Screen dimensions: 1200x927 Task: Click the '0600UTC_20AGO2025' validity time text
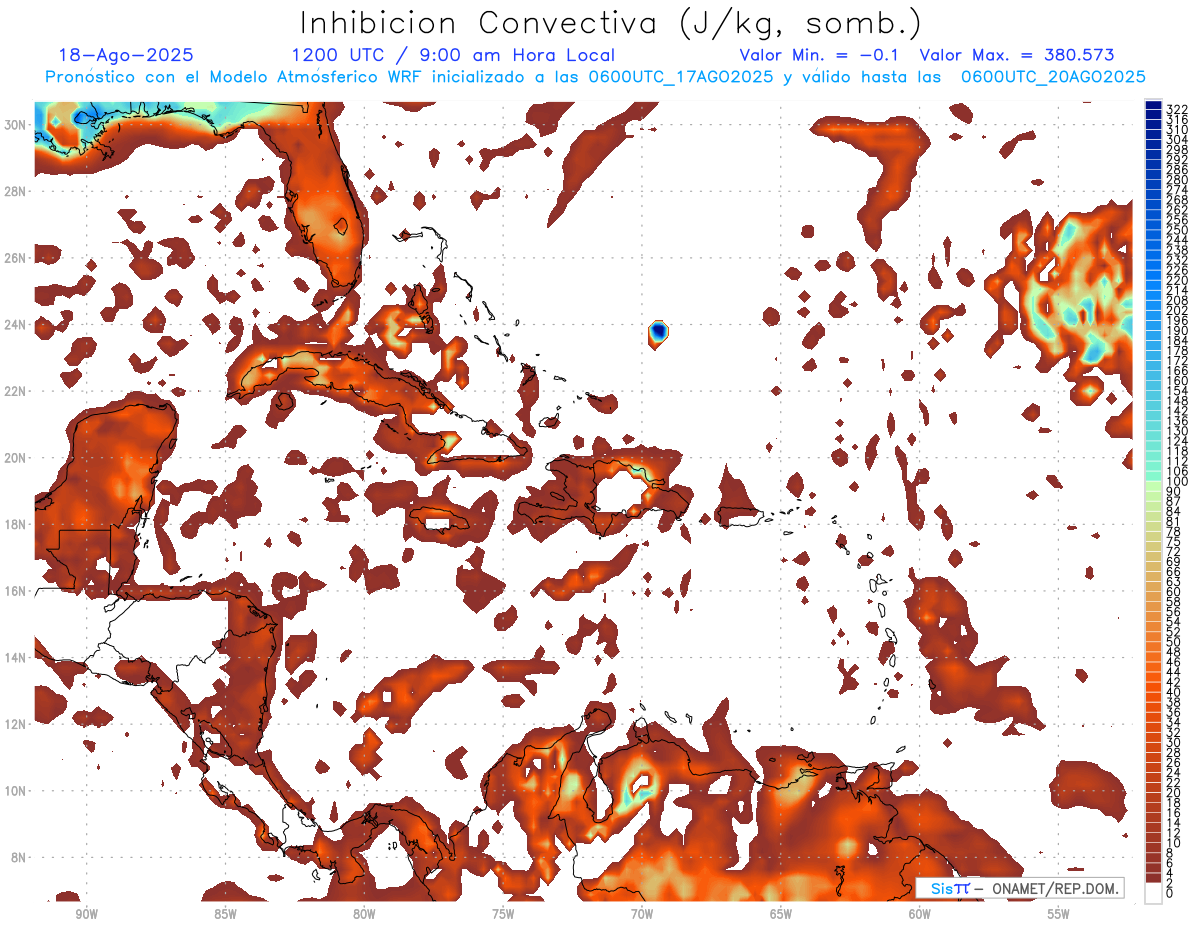tap(1053, 77)
